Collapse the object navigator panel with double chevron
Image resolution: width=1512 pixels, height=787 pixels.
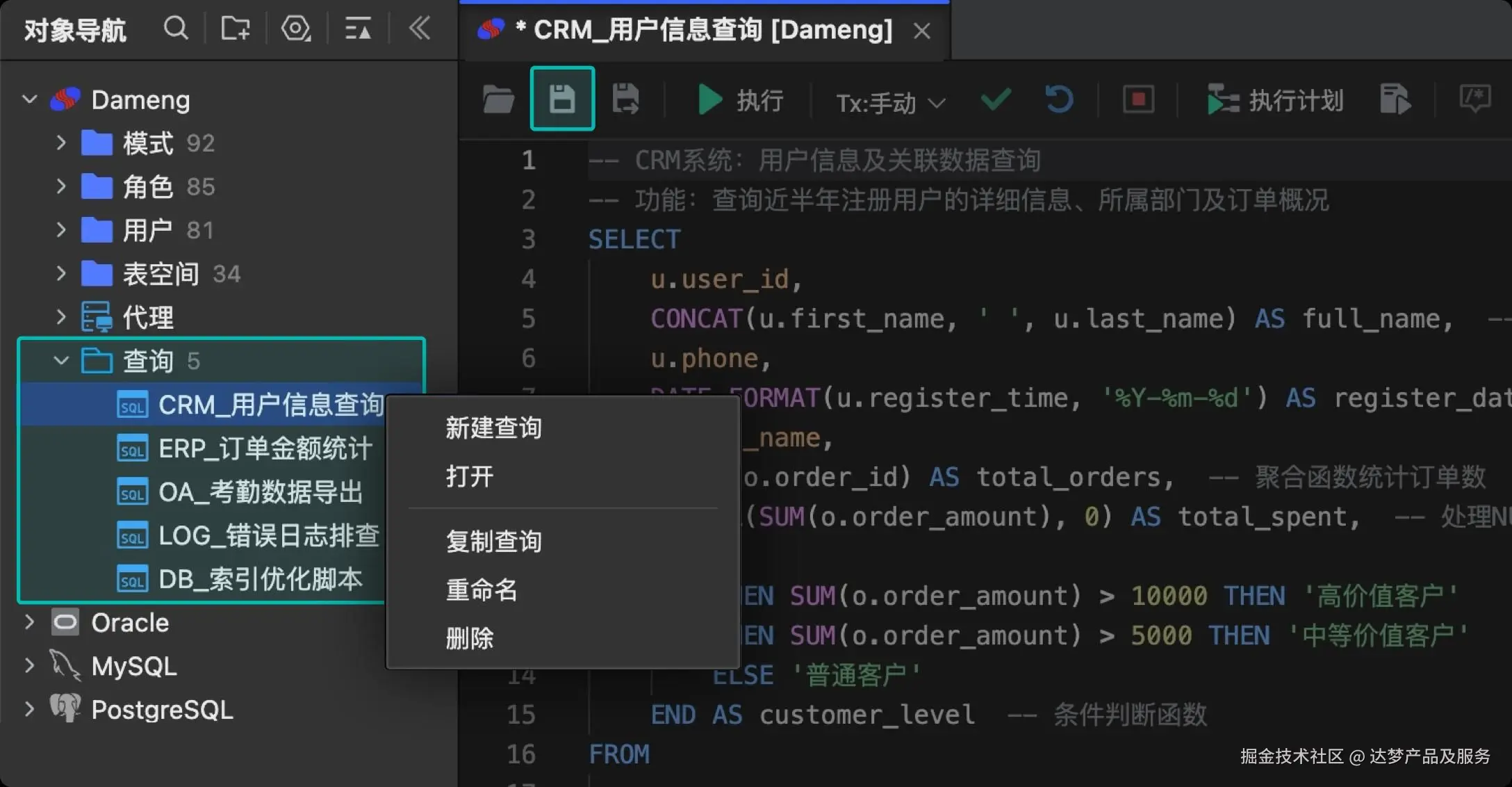(420, 29)
